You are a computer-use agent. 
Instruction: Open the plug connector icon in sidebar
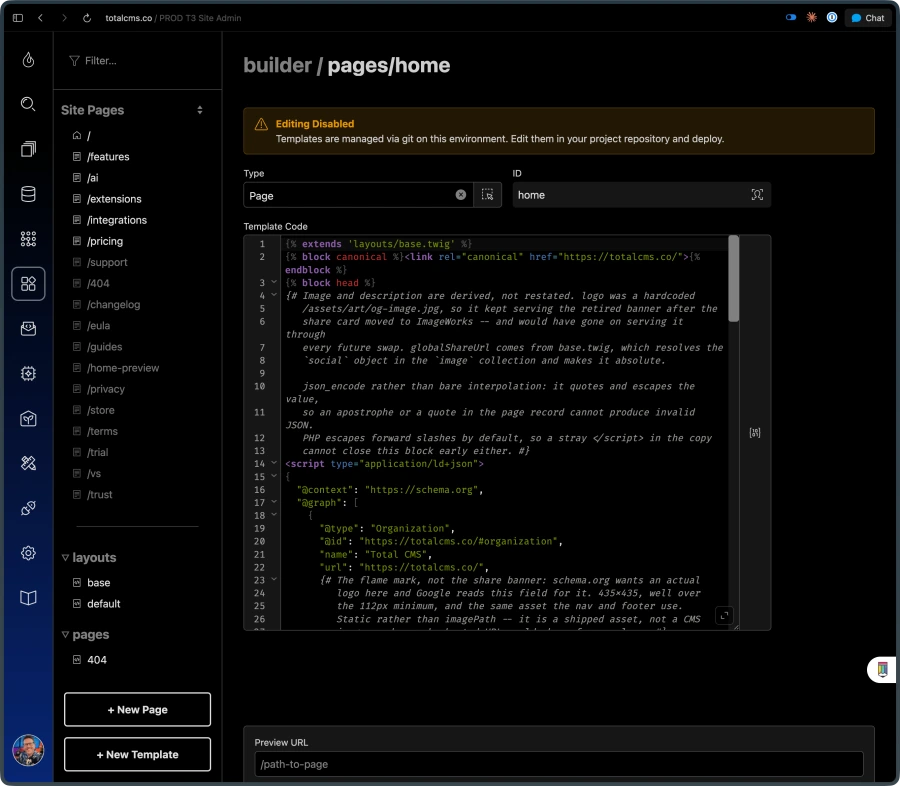pyautogui.click(x=28, y=508)
